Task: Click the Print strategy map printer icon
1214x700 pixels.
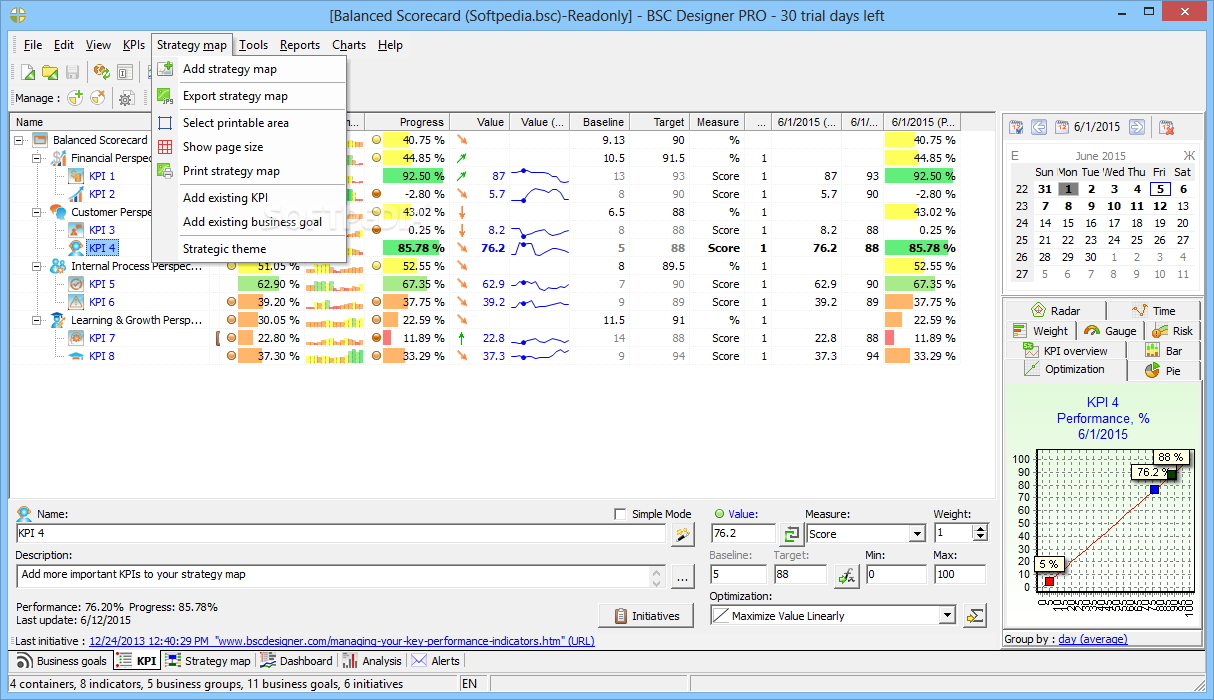Action: tap(166, 171)
